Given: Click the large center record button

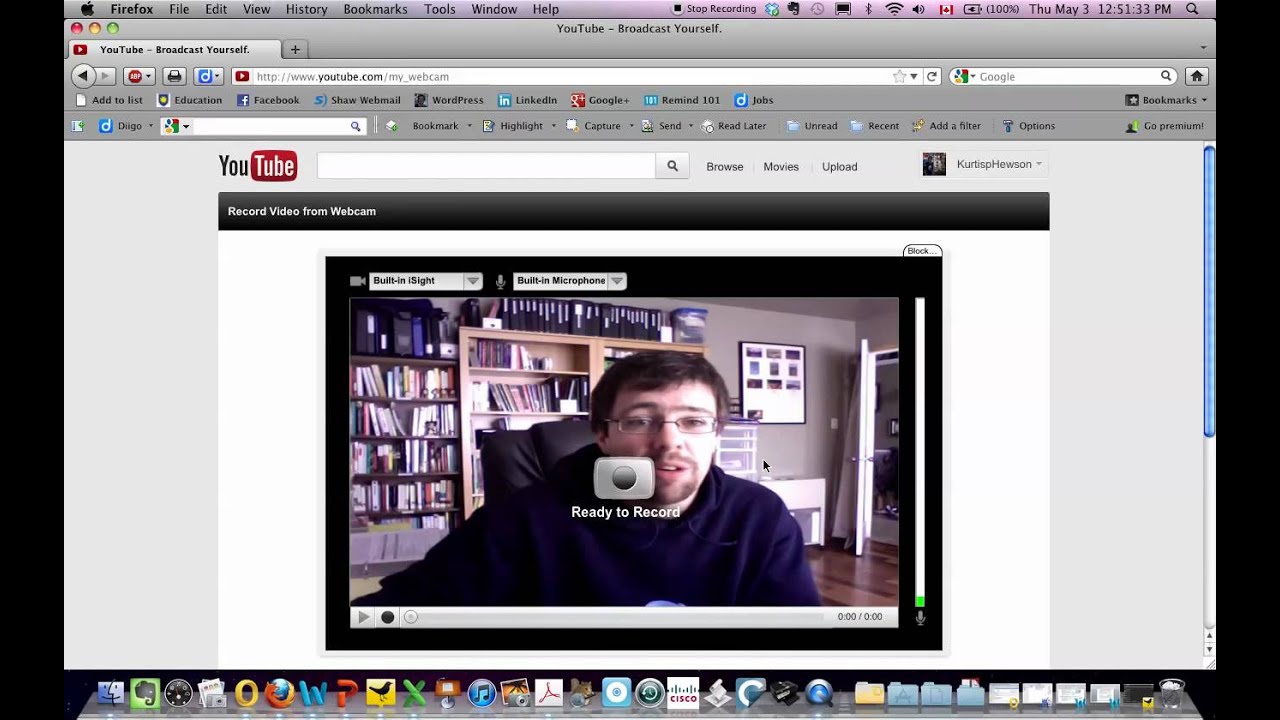Looking at the screenshot, I should click(624, 478).
